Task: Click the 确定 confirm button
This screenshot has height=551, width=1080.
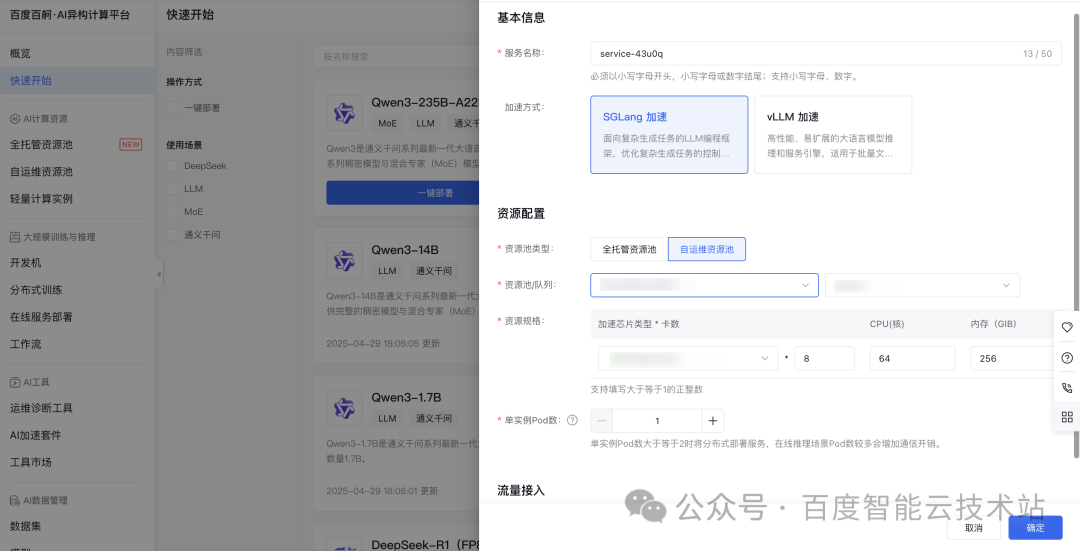Action: (1035, 528)
